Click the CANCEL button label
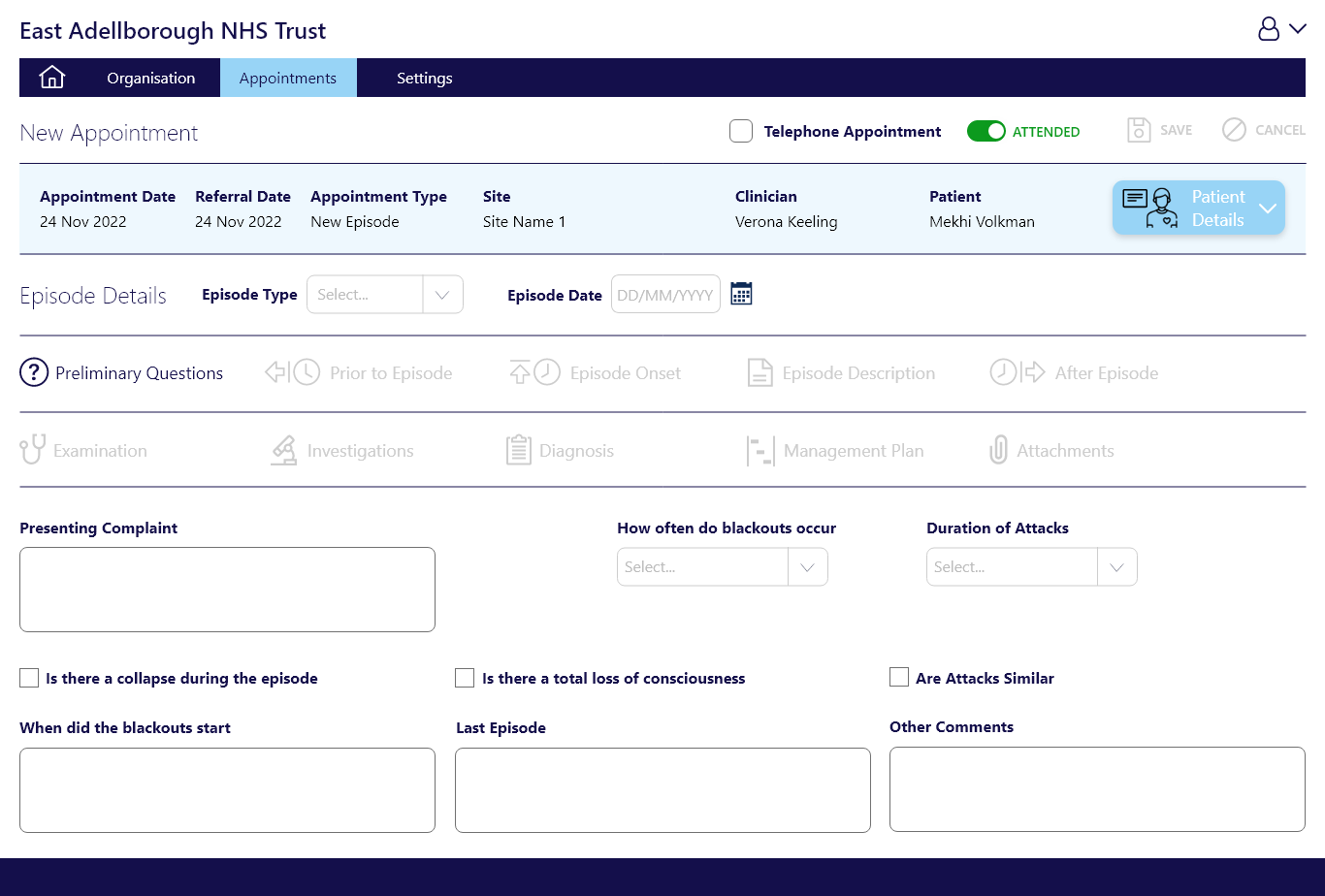 [1280, 130]
